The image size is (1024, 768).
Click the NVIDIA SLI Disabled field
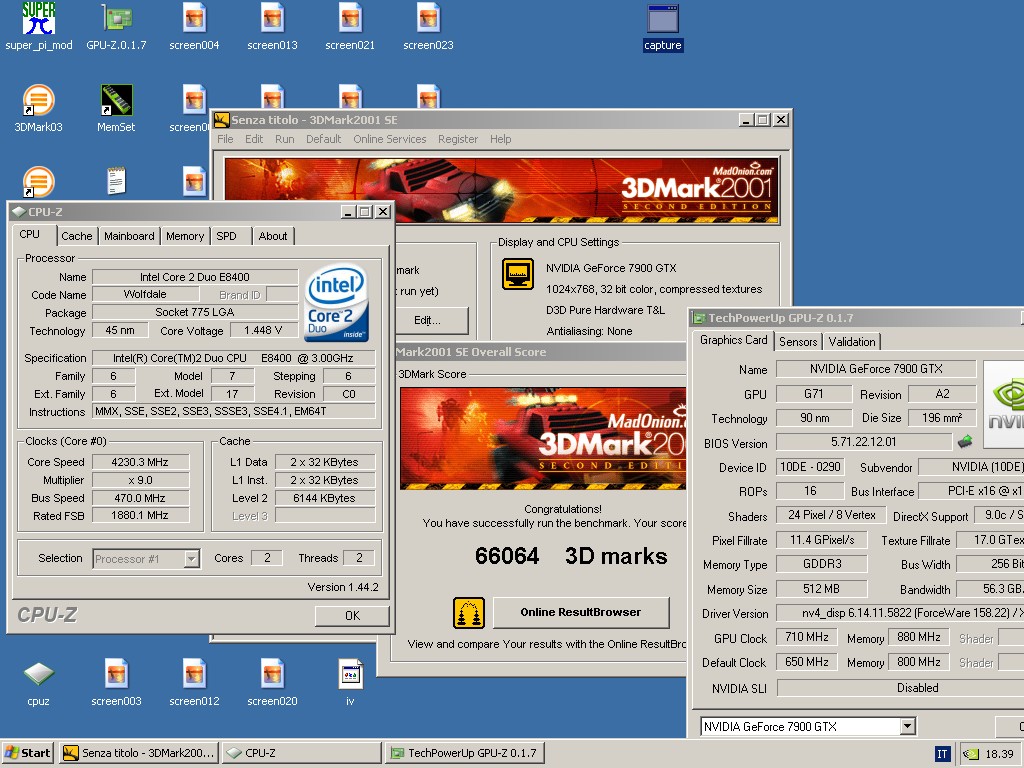click(x=901, y=688)
